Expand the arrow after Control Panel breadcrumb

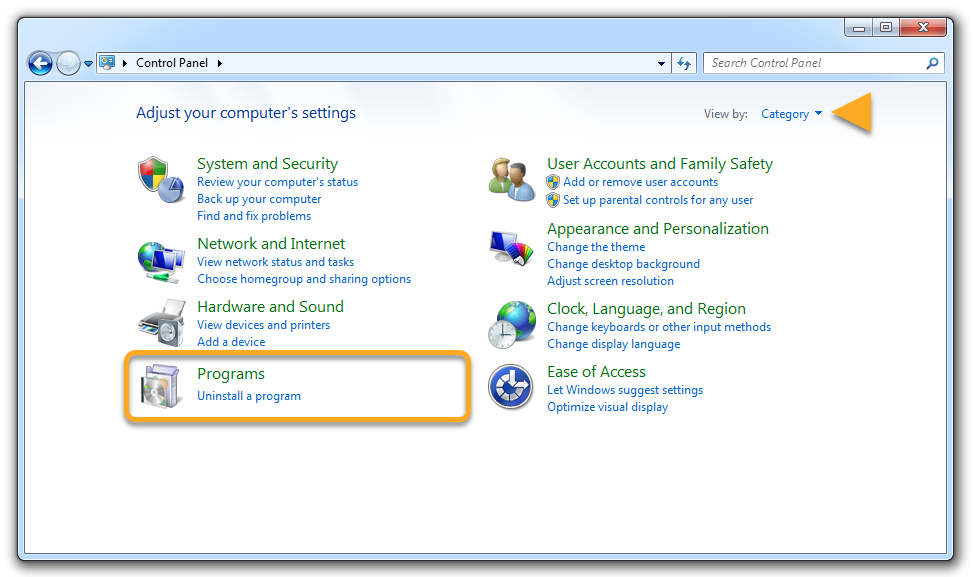[220, 63]
